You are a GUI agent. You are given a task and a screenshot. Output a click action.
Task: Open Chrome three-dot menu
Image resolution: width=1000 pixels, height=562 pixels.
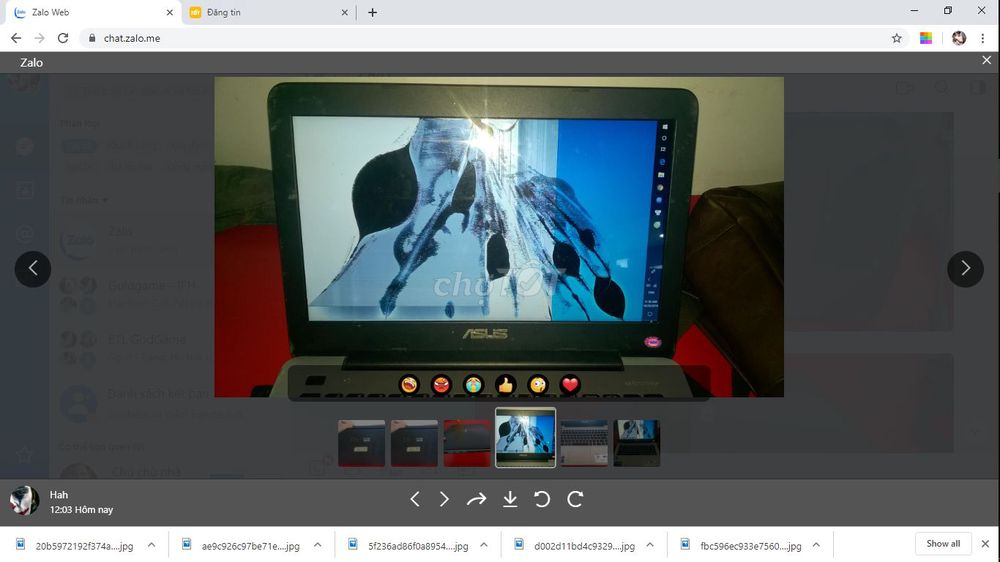point(983,38)
